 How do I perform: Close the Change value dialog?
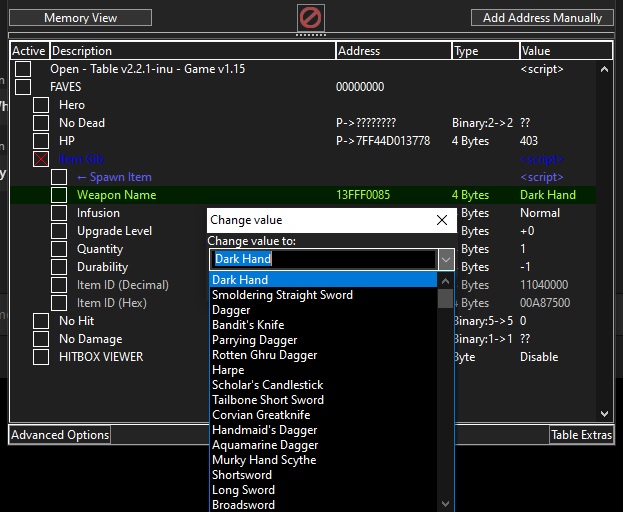[442, 220]
